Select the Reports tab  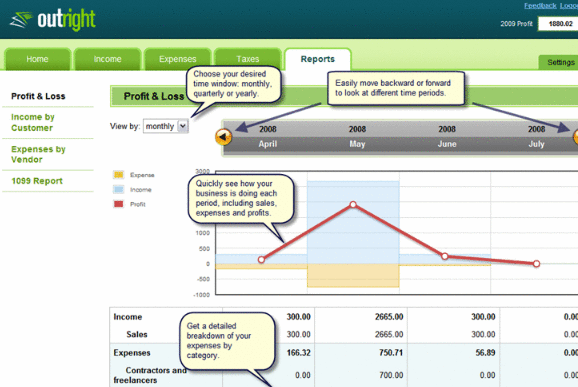pyautogui.click(x=318, y=59)
